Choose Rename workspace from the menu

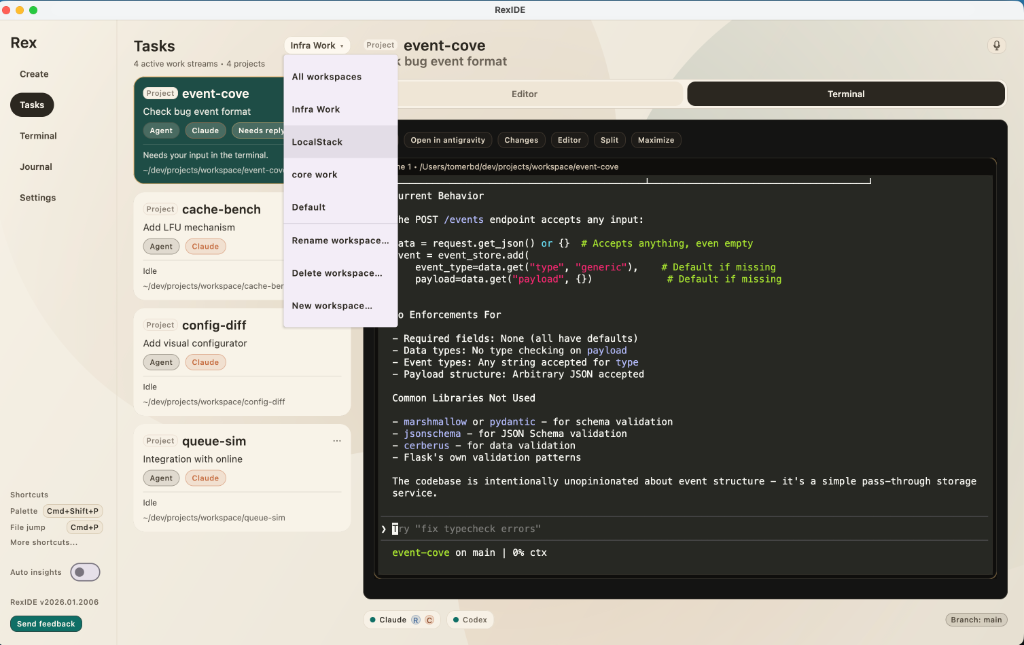tap(341, 240)
